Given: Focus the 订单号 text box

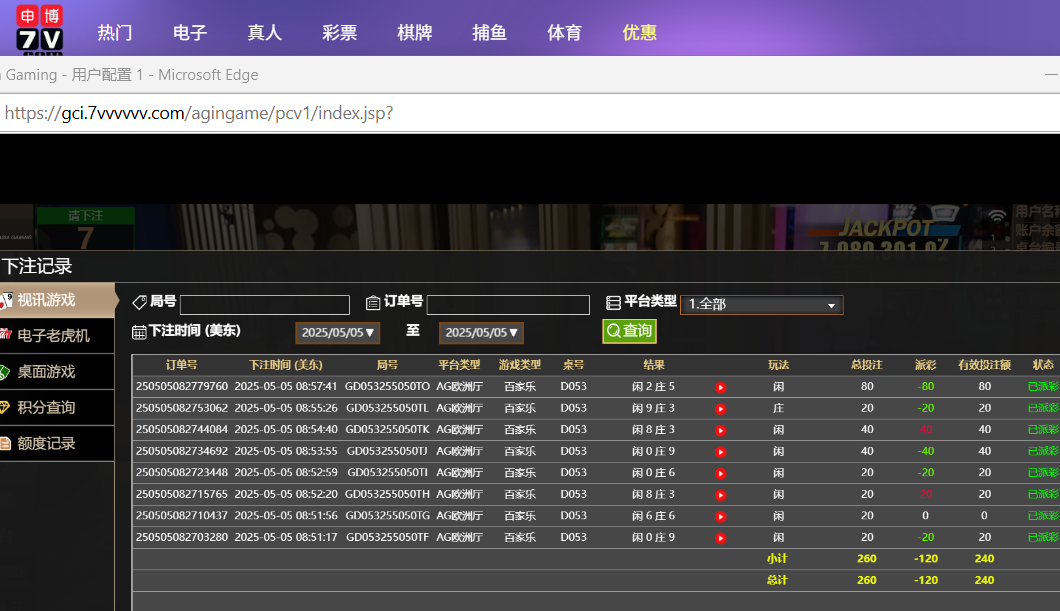Looking at the screenshot, I should point(508,305).
